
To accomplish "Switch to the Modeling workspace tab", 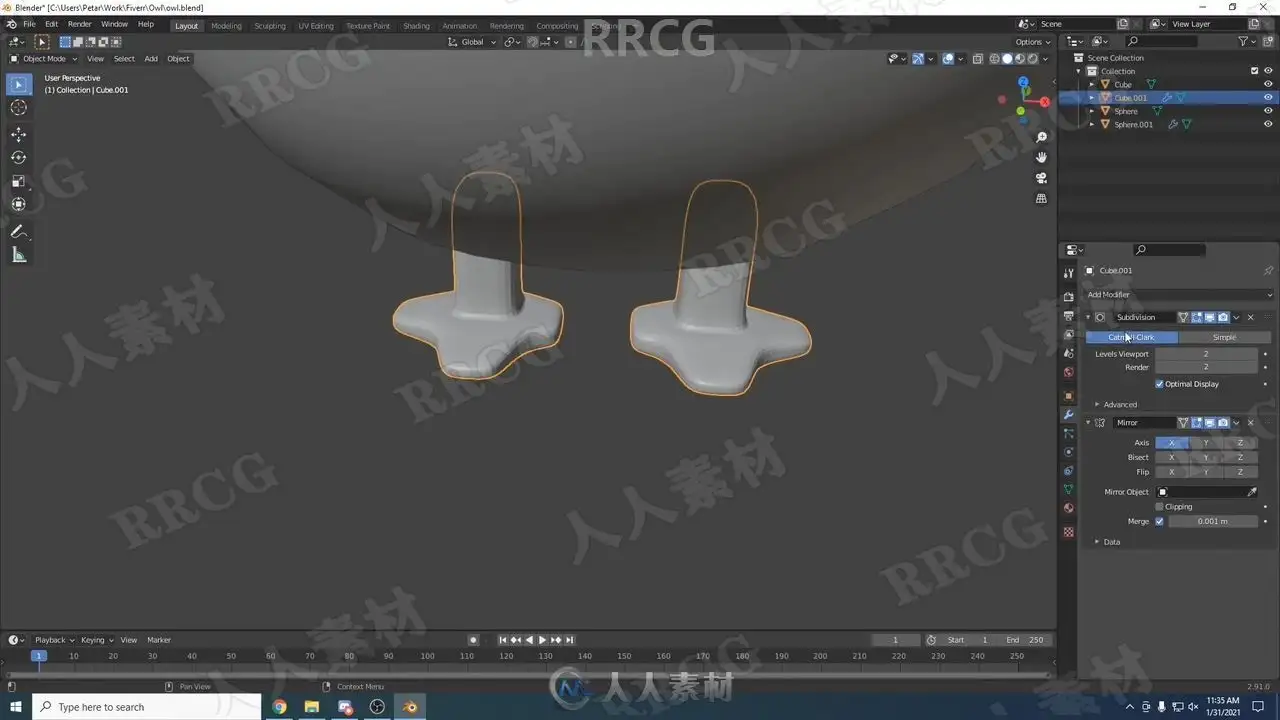I will pos(226,26).
